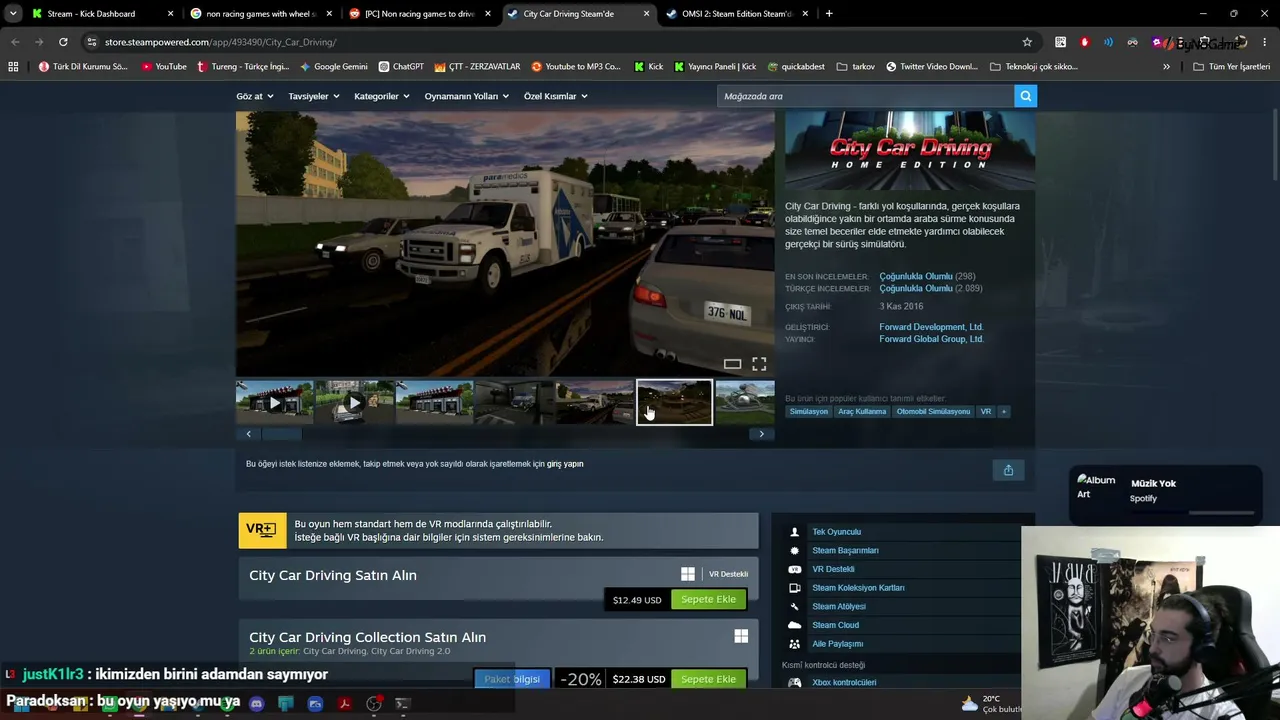Click the giriş yapın login link
The height and width of the screenshot is (720, 1280).
pyautogui.click(x=565, y=464)
